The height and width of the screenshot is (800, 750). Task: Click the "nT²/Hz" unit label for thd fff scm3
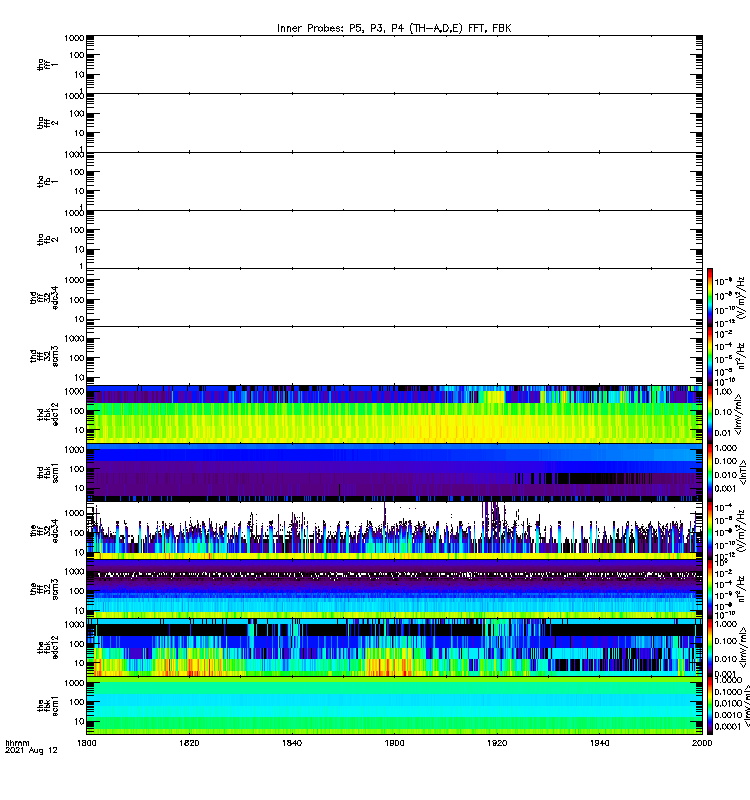click(x=741, y=356)
